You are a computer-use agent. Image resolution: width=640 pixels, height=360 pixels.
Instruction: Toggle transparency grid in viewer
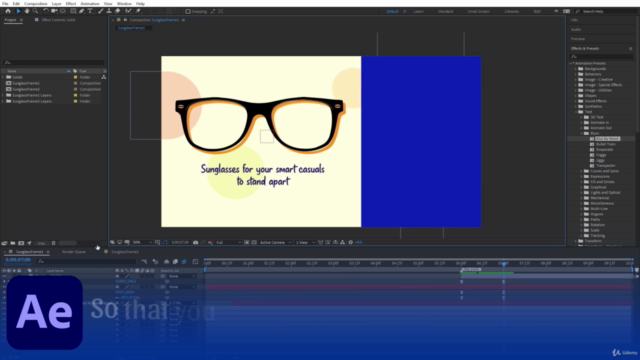click(x=254, y=242)
